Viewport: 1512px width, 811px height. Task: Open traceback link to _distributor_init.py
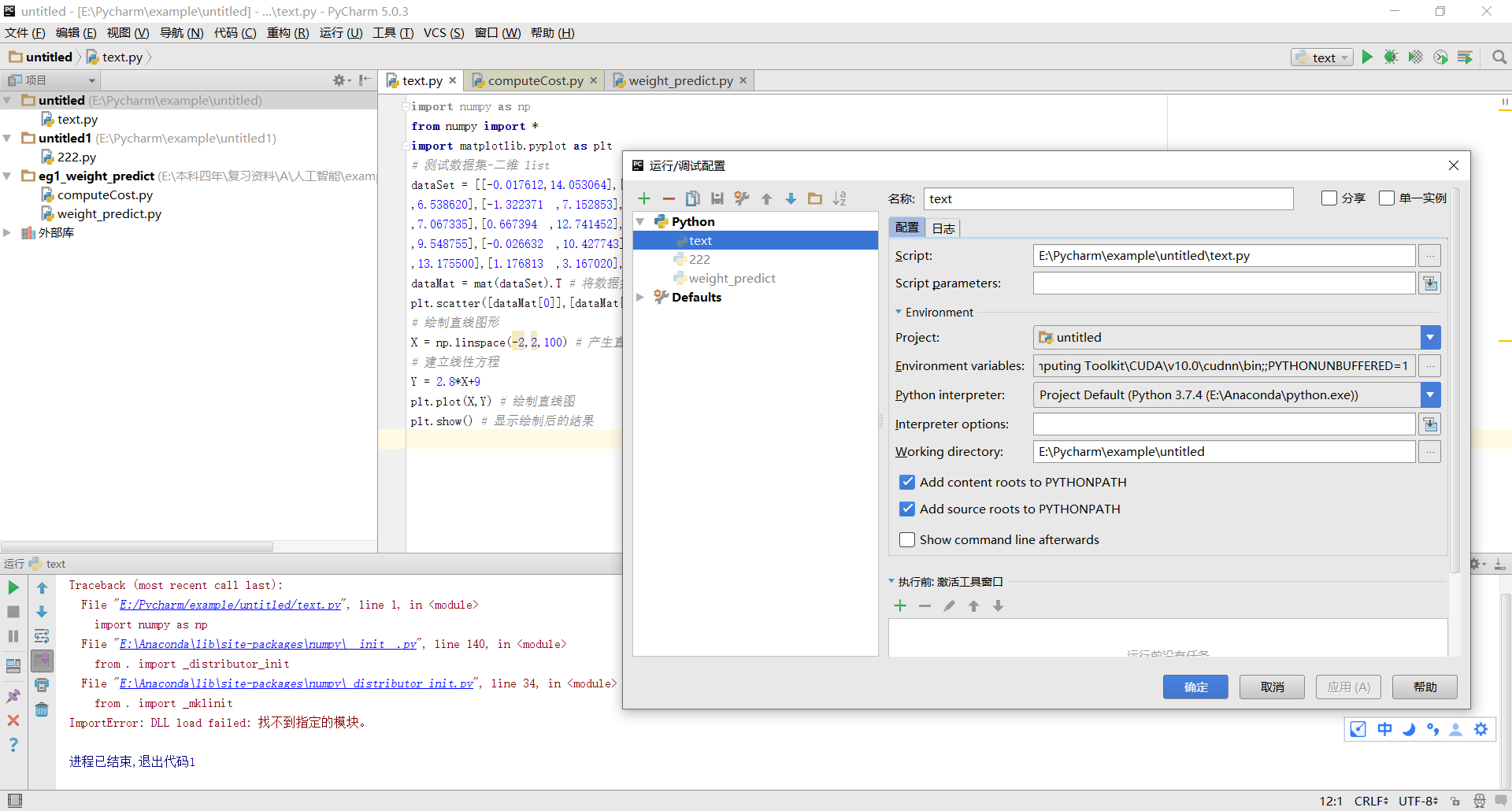(x=297, y=683)
